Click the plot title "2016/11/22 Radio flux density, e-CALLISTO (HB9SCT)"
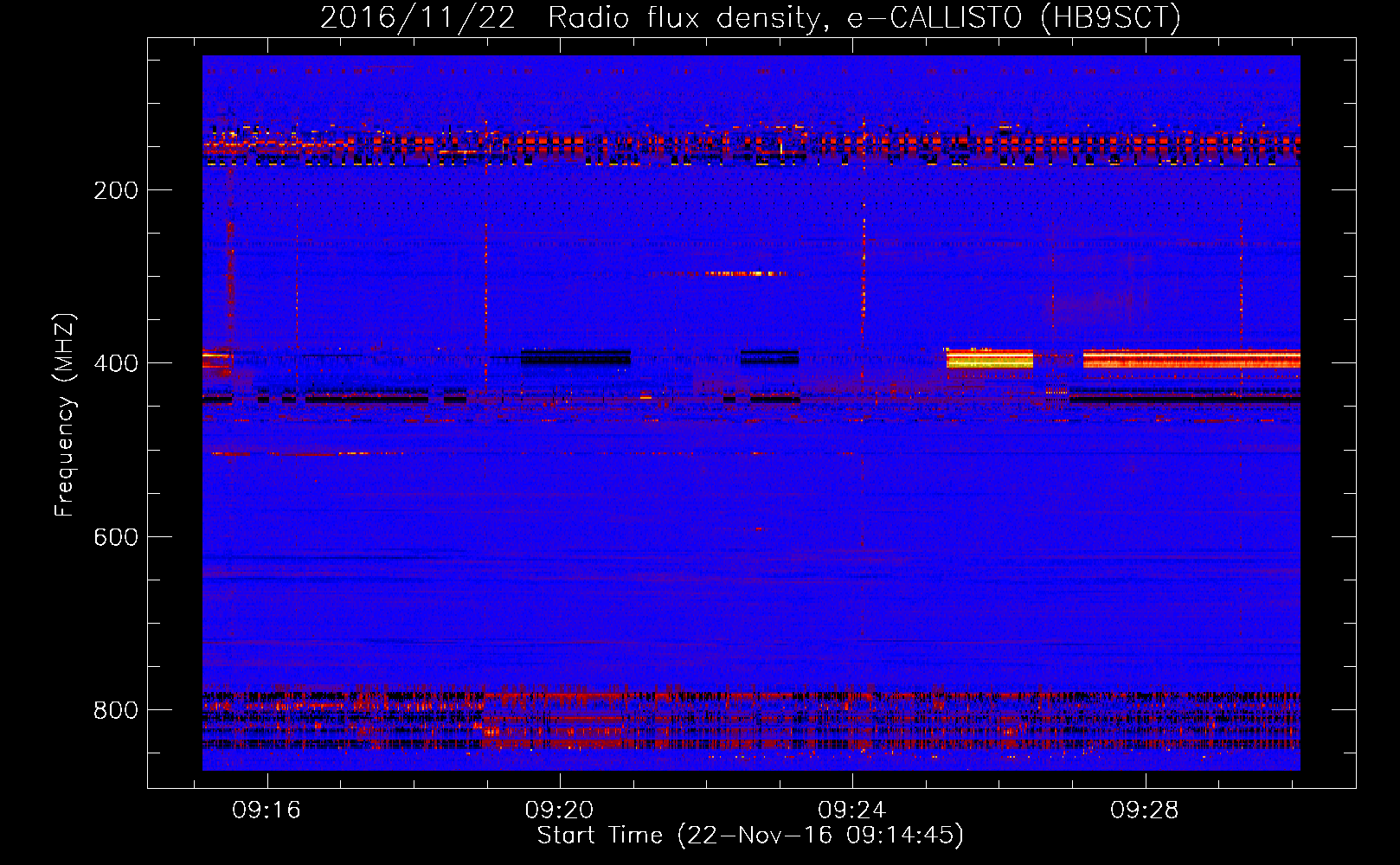 pos(750,17)
